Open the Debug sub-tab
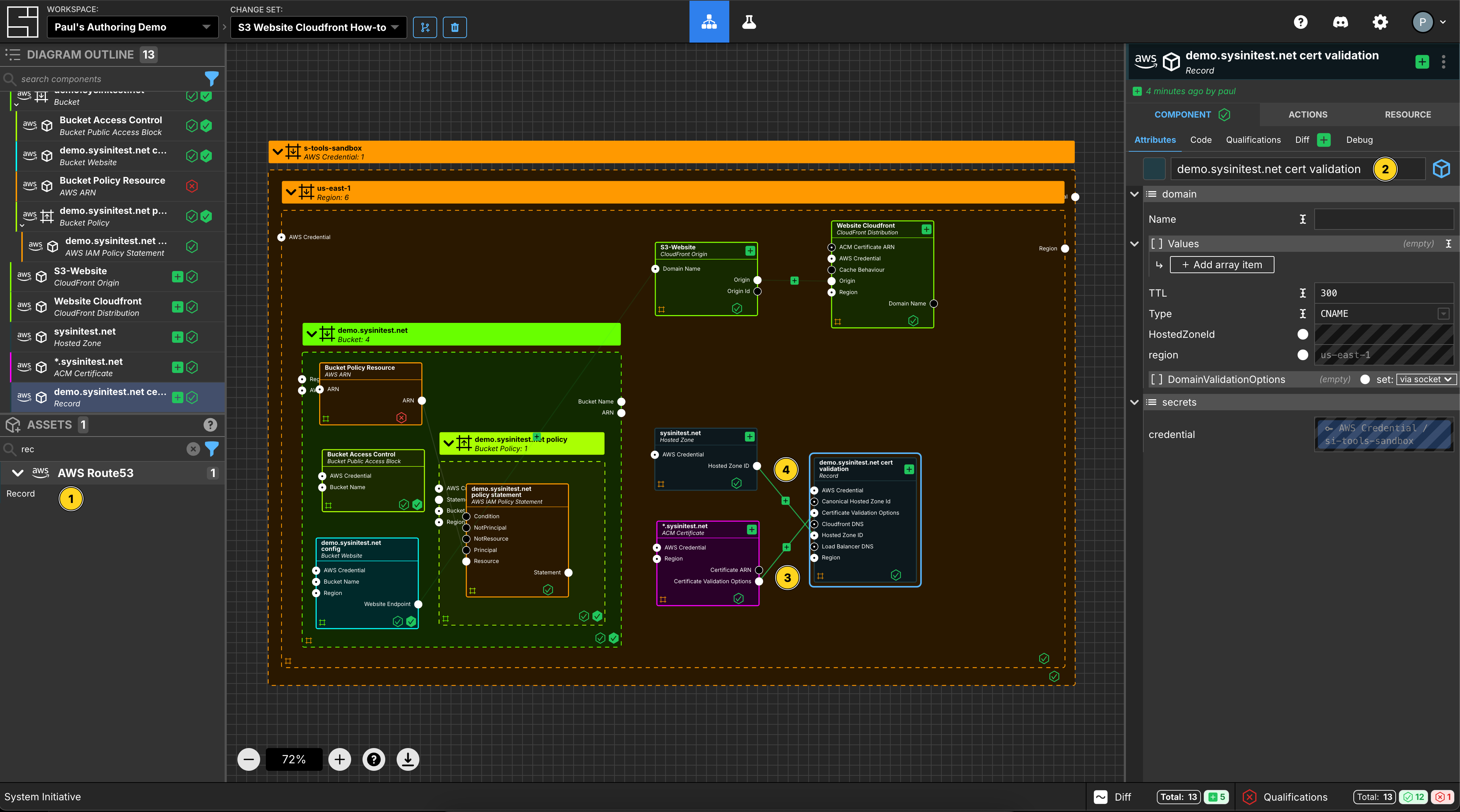 1359,140
